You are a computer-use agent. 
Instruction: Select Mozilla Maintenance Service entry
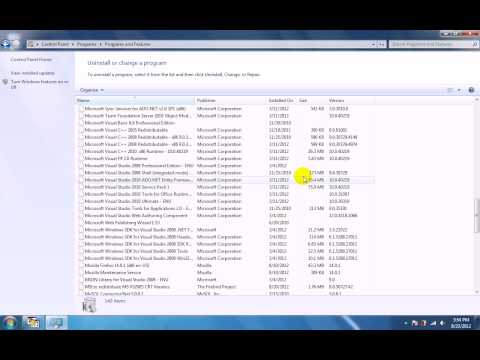point(226,272)
